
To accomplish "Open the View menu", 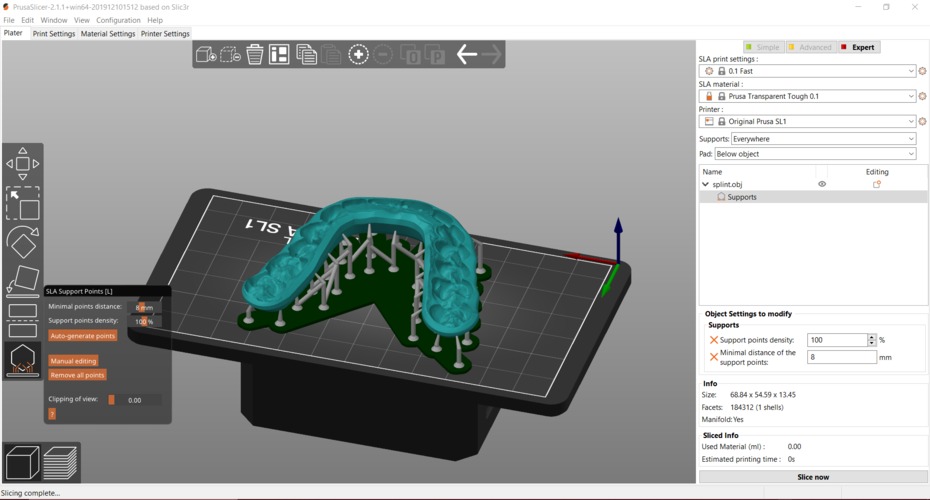I will click(x=82, y=20).
